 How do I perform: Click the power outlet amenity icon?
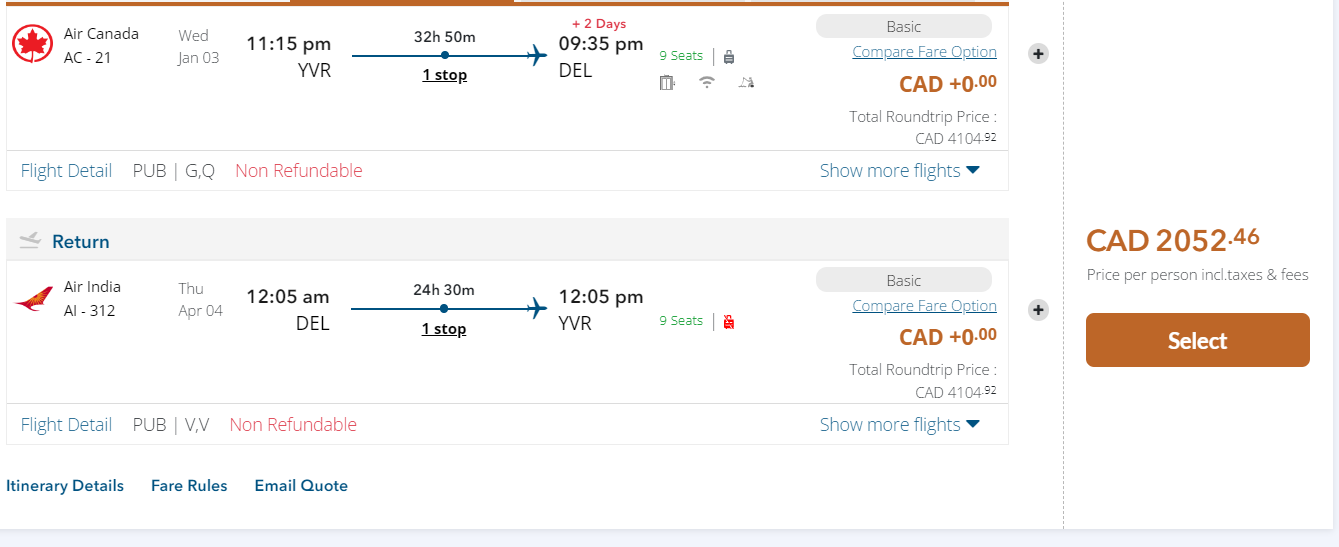click(x=667, y=83)
